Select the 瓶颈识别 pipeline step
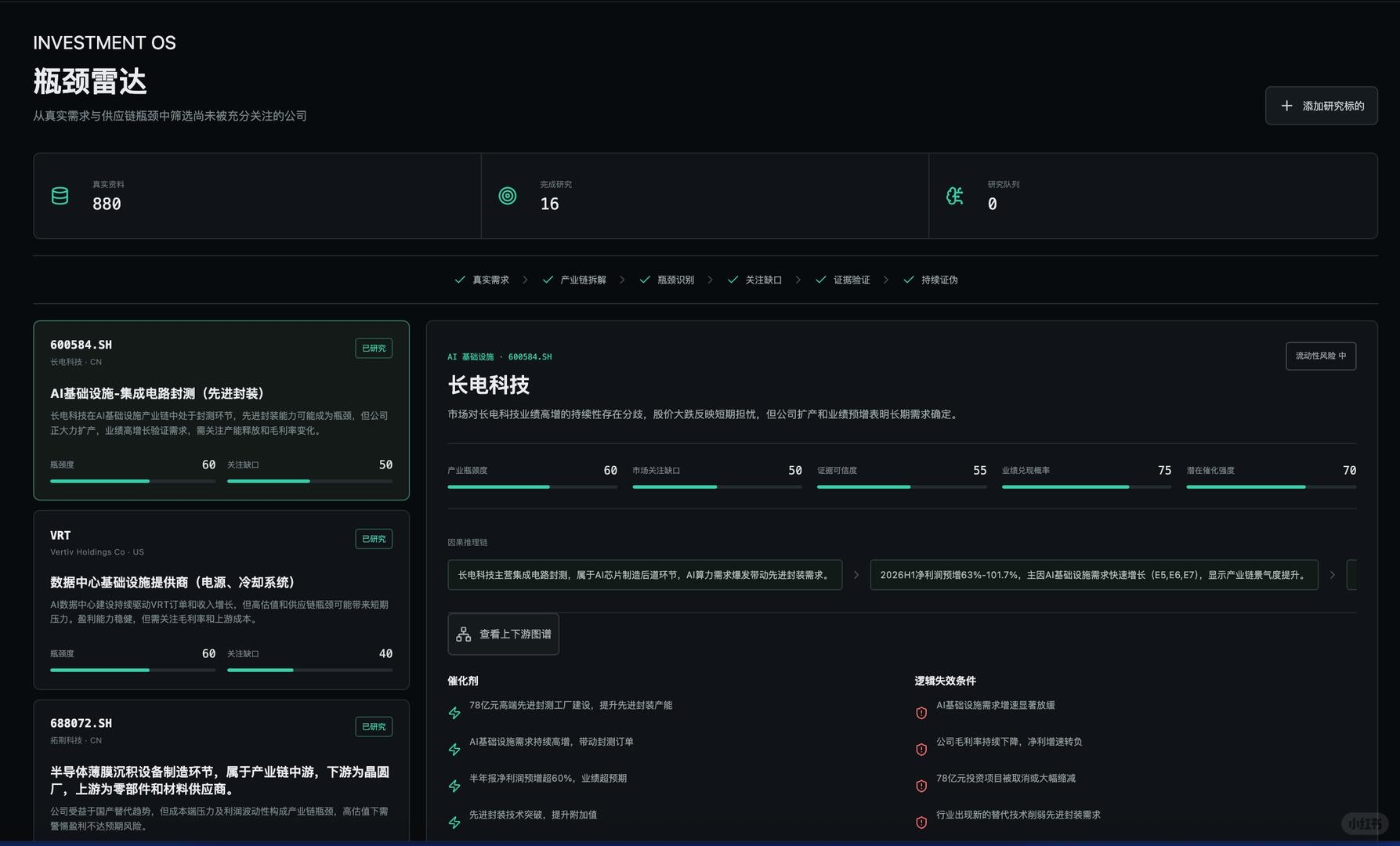The image size is (1400, 846). (x=667, y=280)
